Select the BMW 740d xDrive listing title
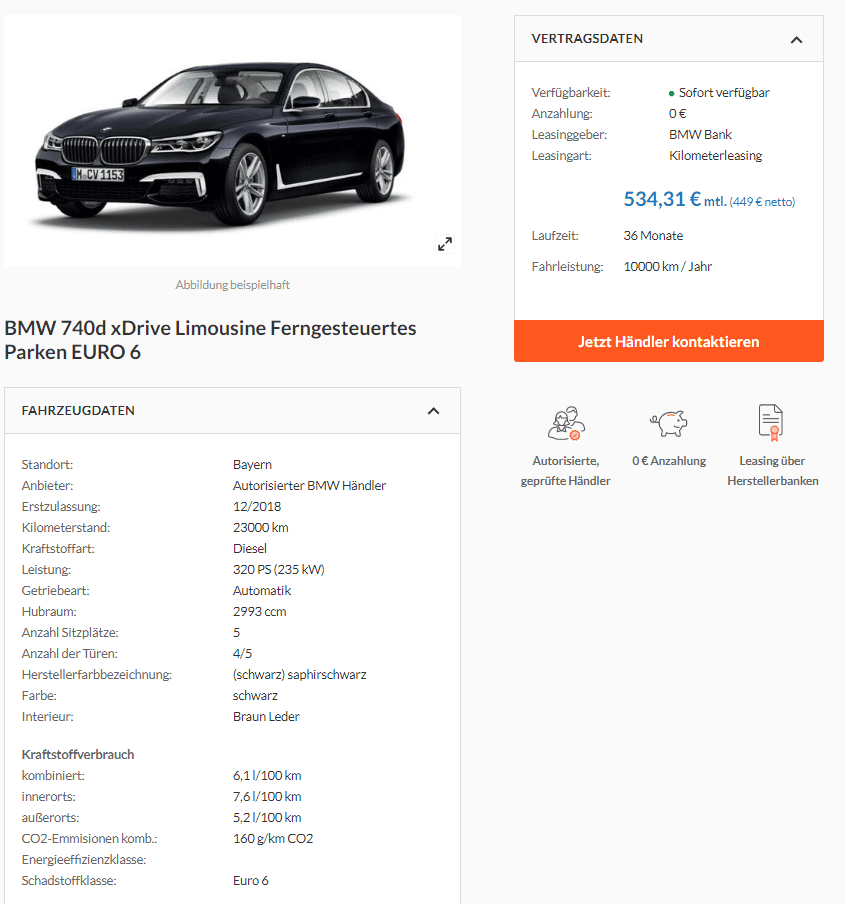Viewport: 845px width, 904px height. pyautogui.click(x=210, y=340)
